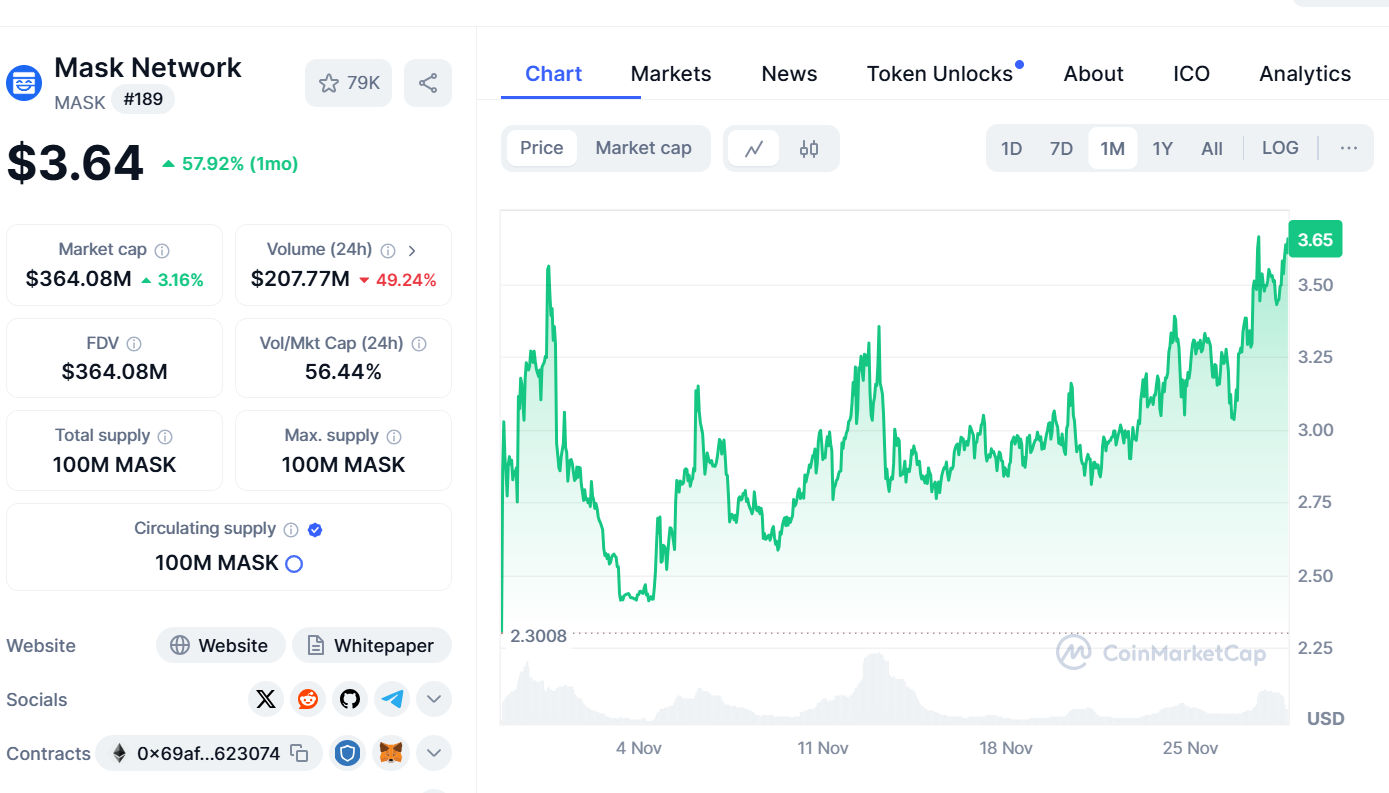Select the 1Y chart timeframe
This screenshot has width=1389, height=793.
pos(1162,147)
